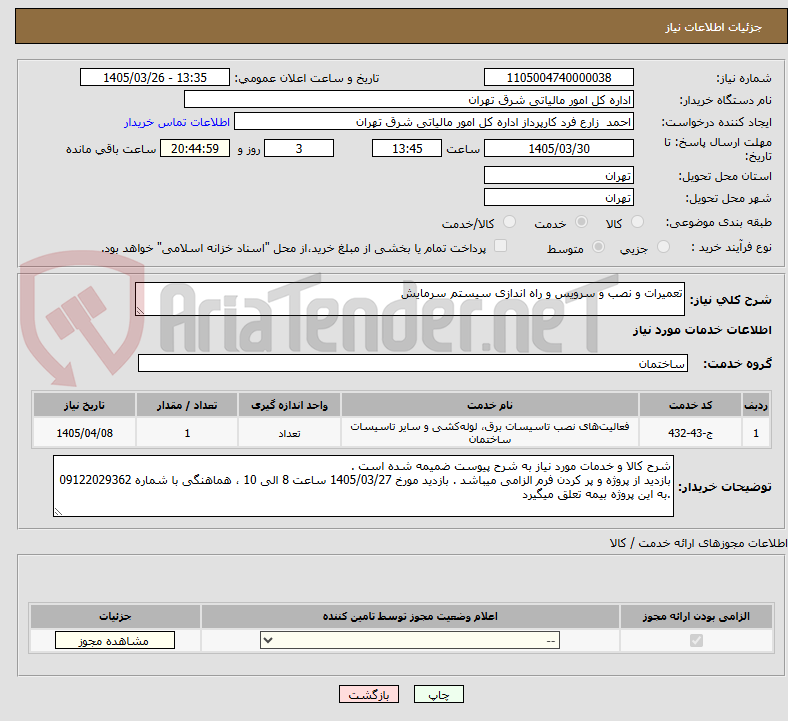Click the ایجاد کننده درخواست field
Screen dimensions: 788x721
[x=434, y=122]
